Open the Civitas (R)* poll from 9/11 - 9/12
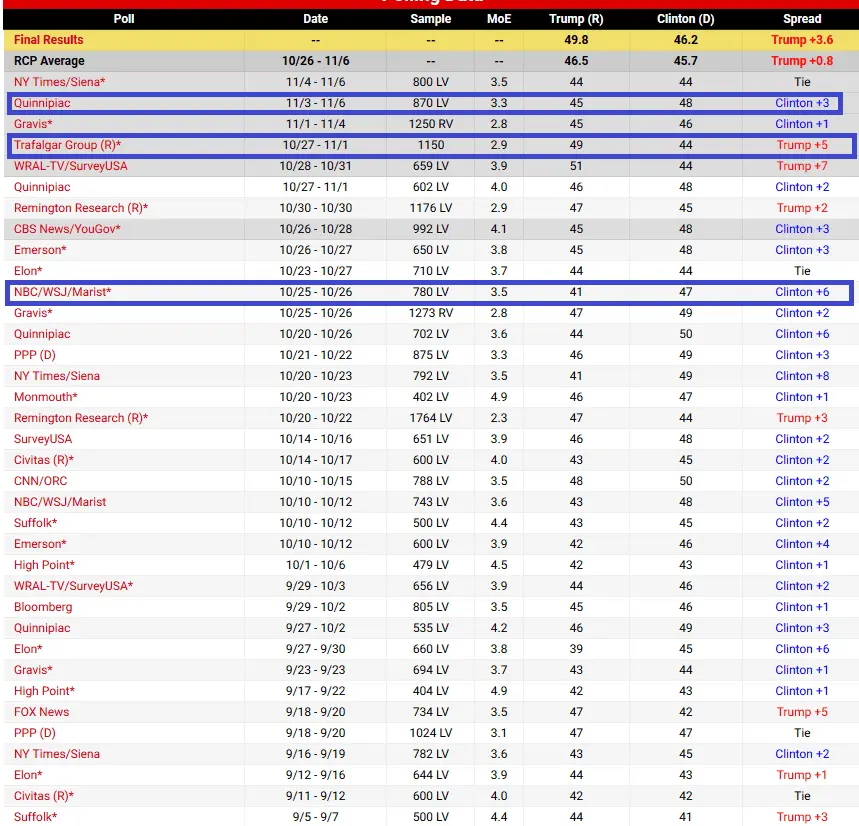Image resolution: width=859 pixels, height=826 pixels. [44, 796]
